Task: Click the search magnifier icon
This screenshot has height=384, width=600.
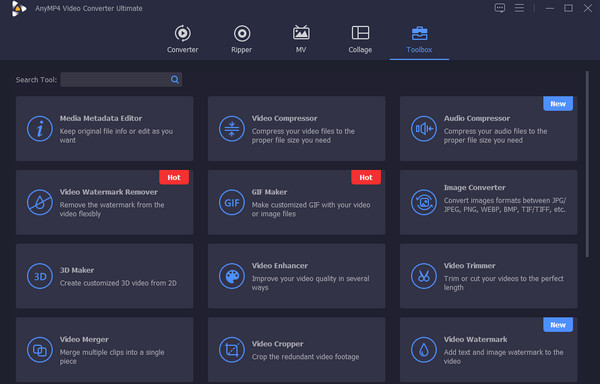Action: 175,80
